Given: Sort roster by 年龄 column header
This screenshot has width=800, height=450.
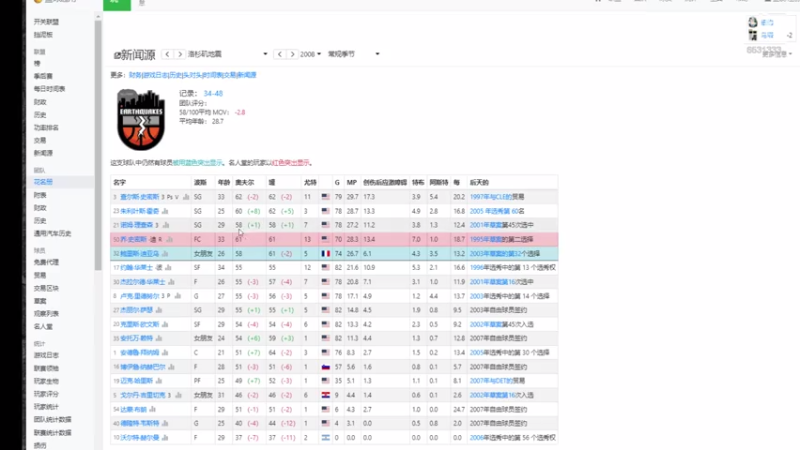Looking at the screenshot, I should click(223, 182).
